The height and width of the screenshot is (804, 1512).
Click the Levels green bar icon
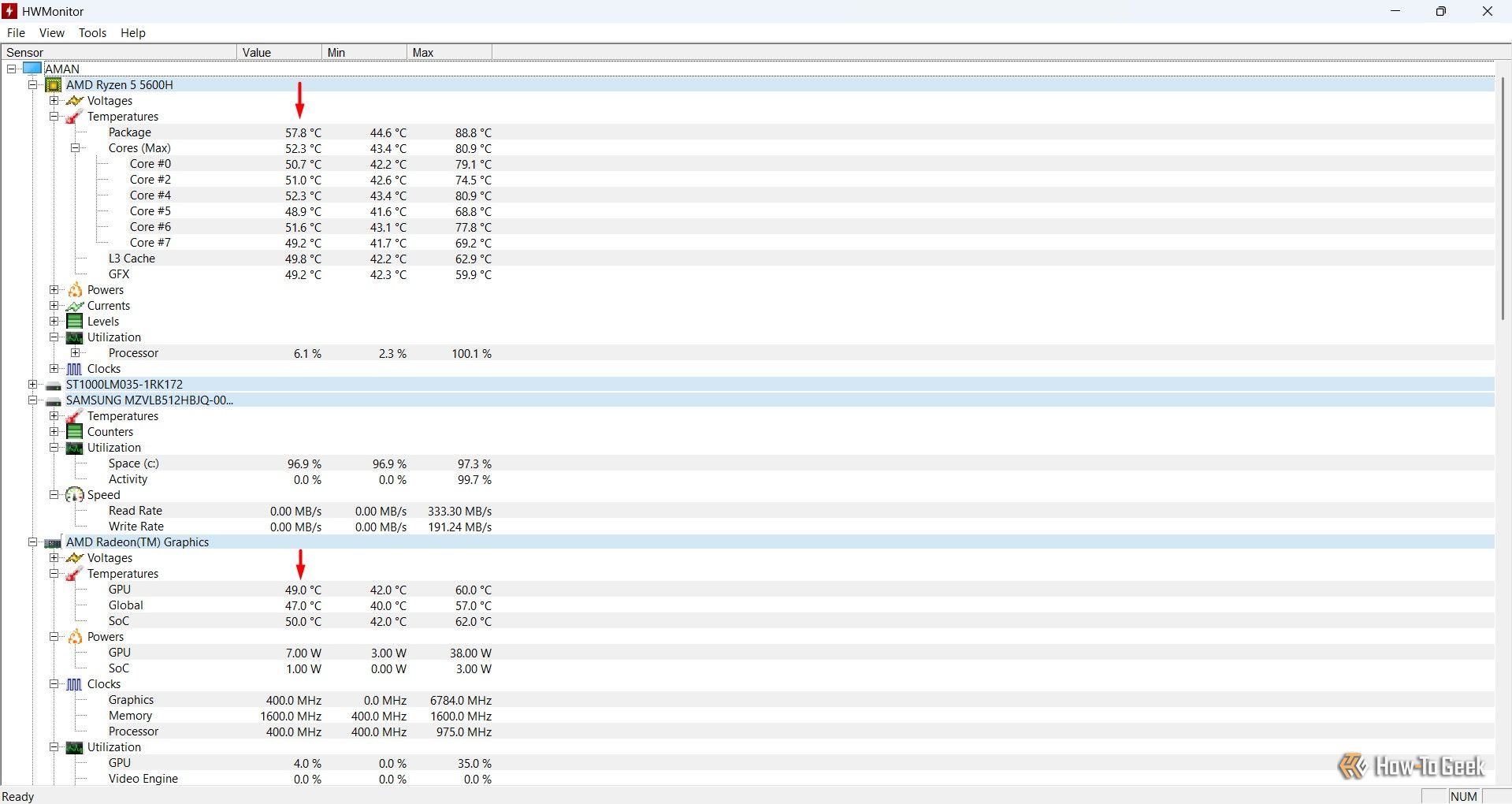click(75, 322)
